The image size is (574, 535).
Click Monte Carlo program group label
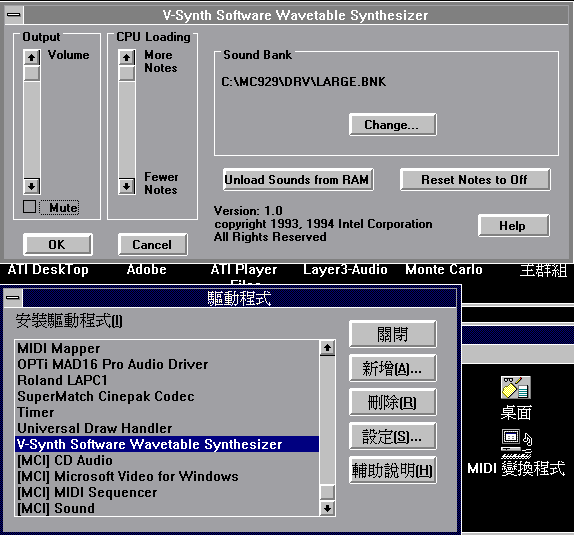click(444, 270)
